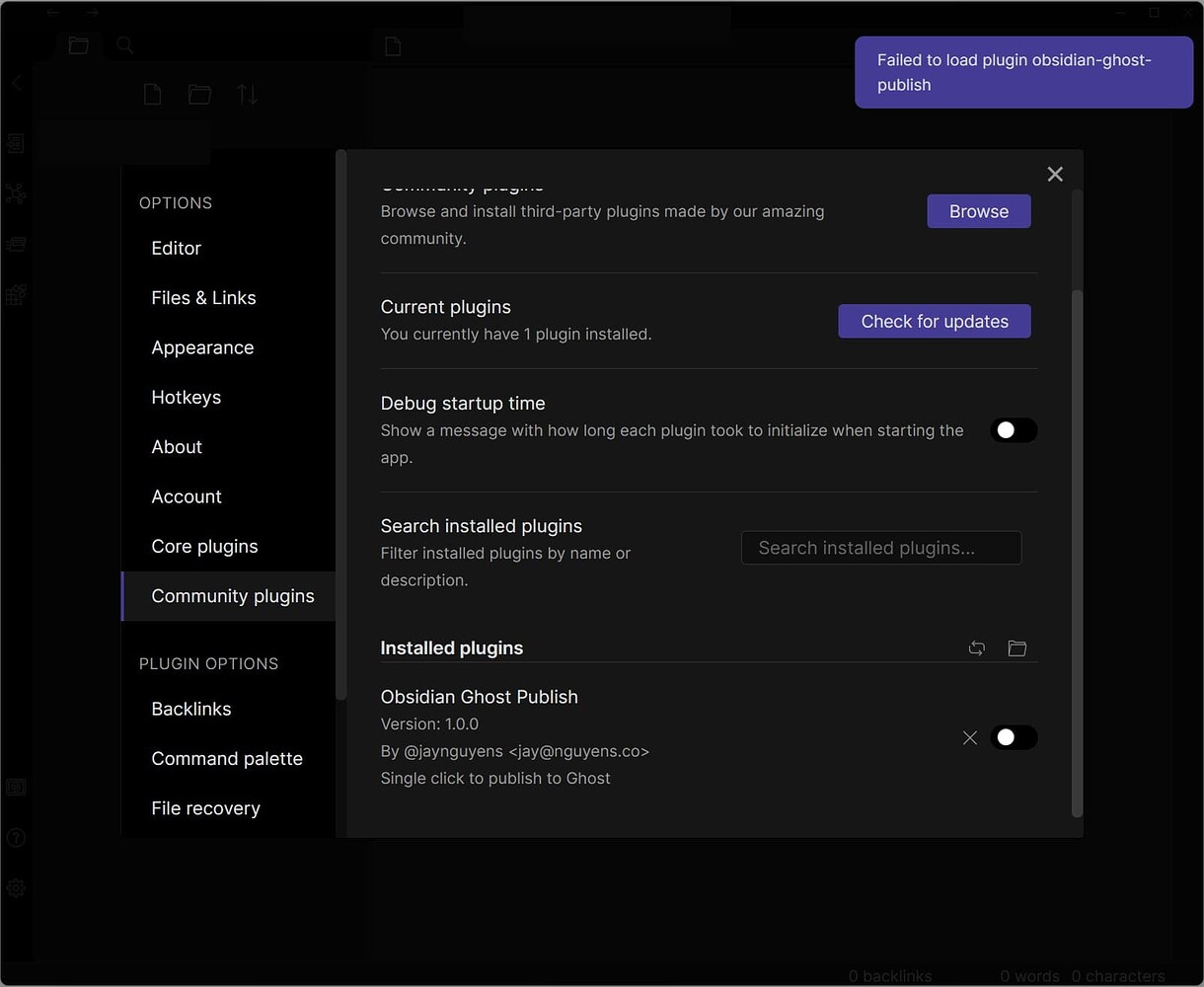Reload plugins using the refresh icon

pos(976,648)
